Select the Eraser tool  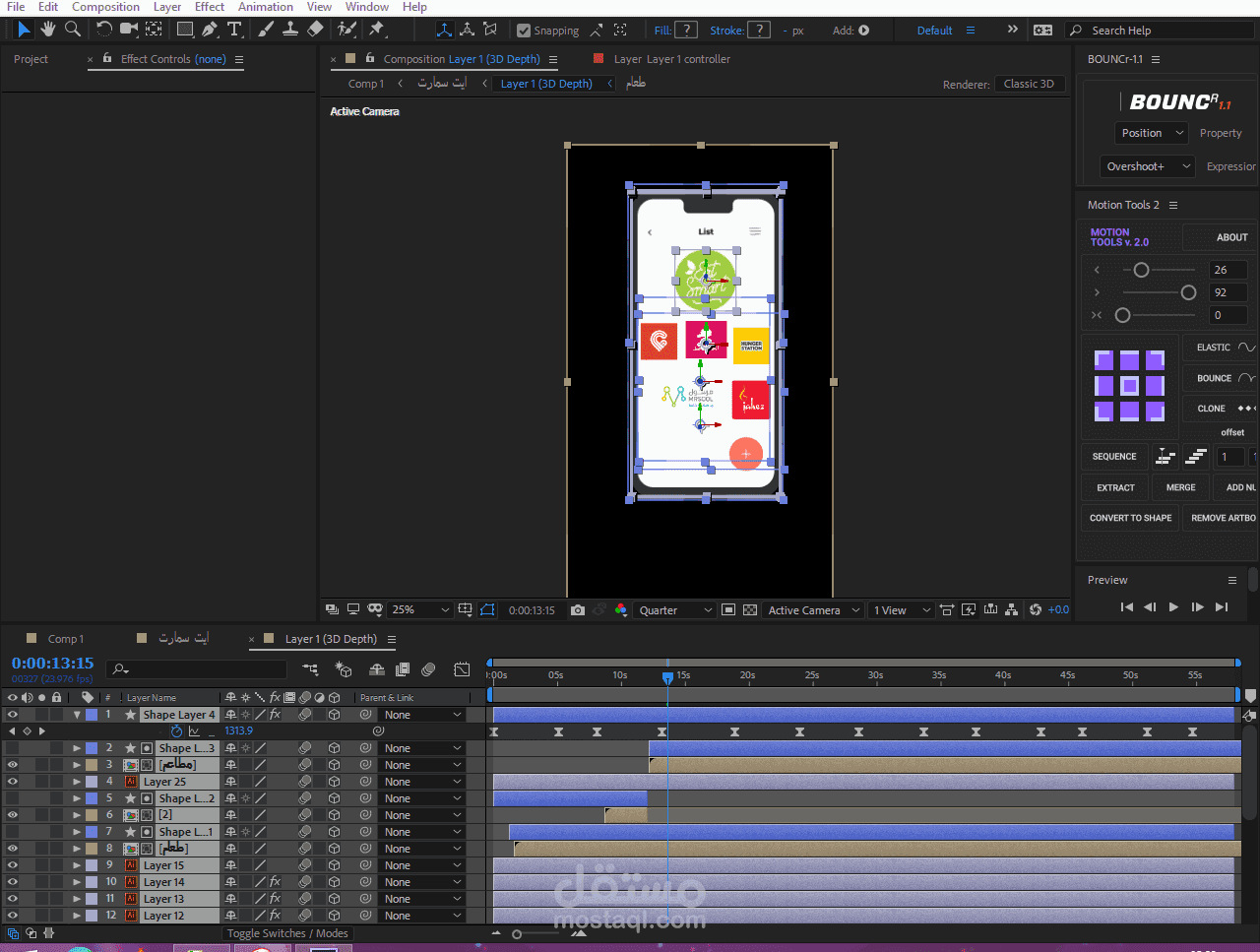[x=315, y=30]
